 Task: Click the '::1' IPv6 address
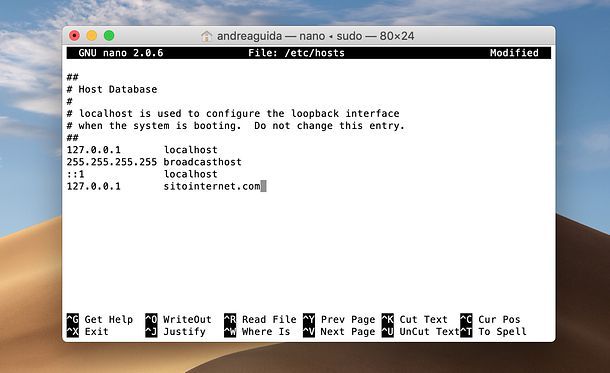coord(75,174)
